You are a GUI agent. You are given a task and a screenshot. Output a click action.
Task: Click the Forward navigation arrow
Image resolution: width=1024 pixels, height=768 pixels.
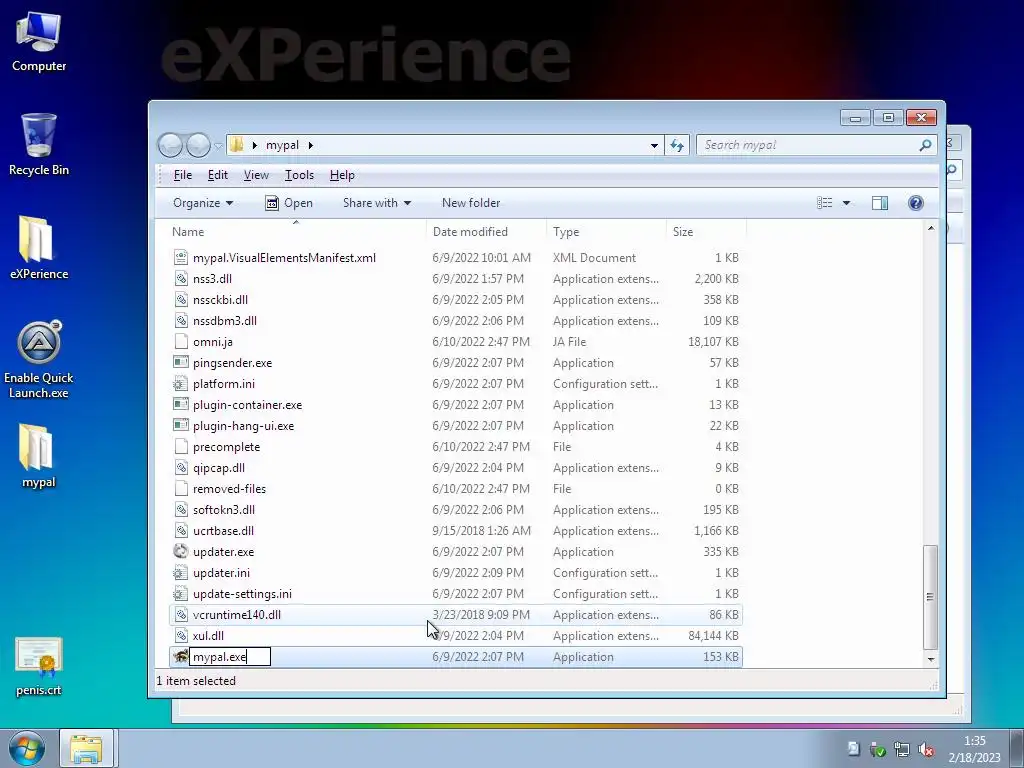click(198, 145)
